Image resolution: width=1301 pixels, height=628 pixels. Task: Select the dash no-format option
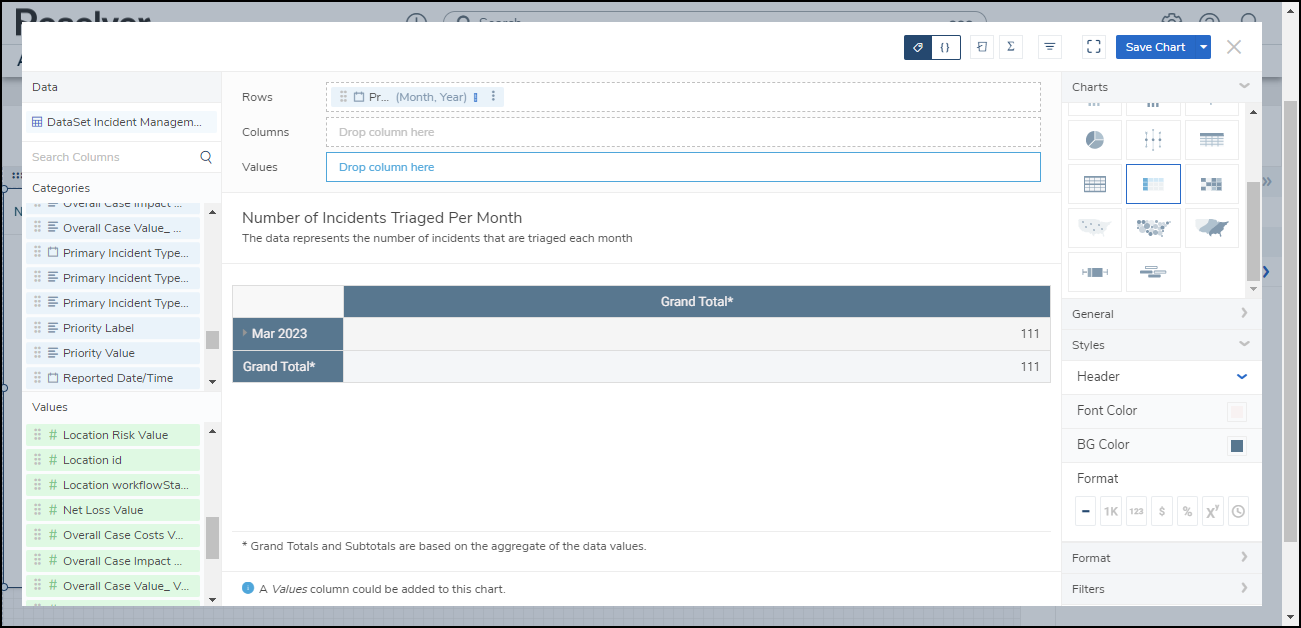[1085, 511]
